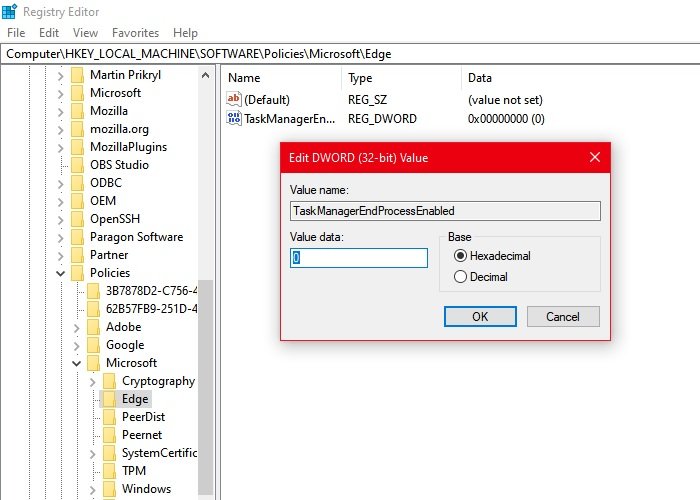Click the (value not set) data cell
This screenshot has width=700, height=500.
[505, 100]
